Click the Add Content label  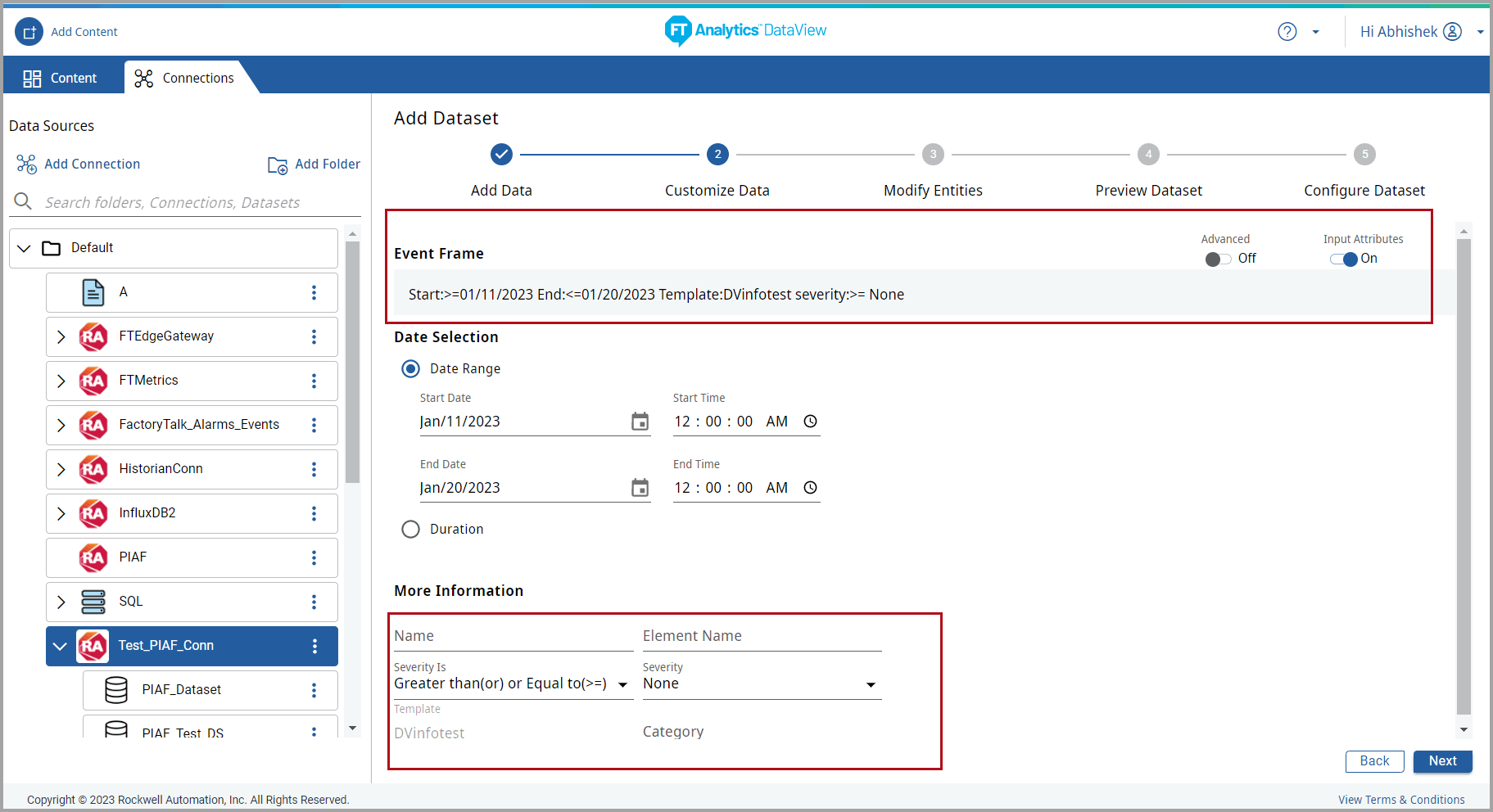(x=84, y=32)
